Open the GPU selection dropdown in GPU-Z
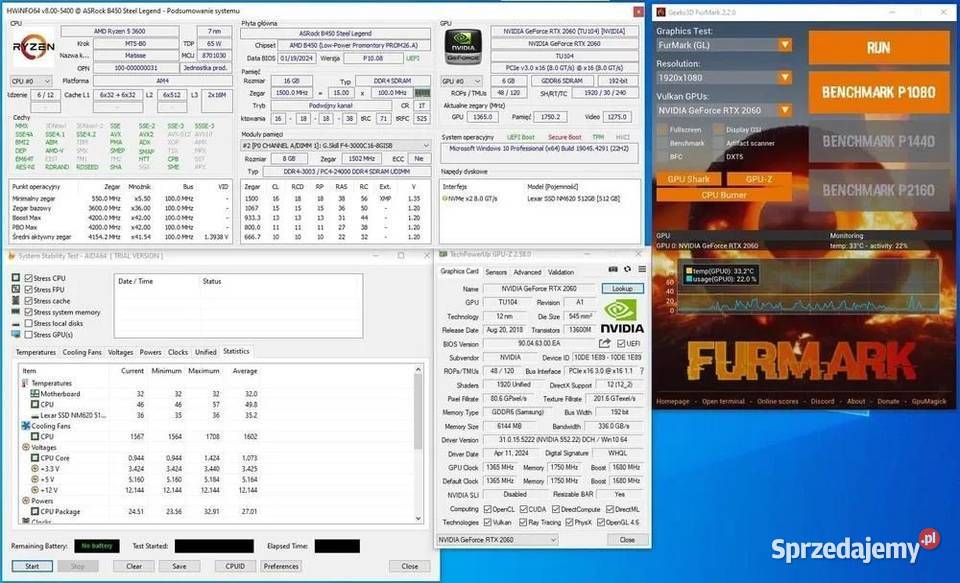 (x=497, y=540)
